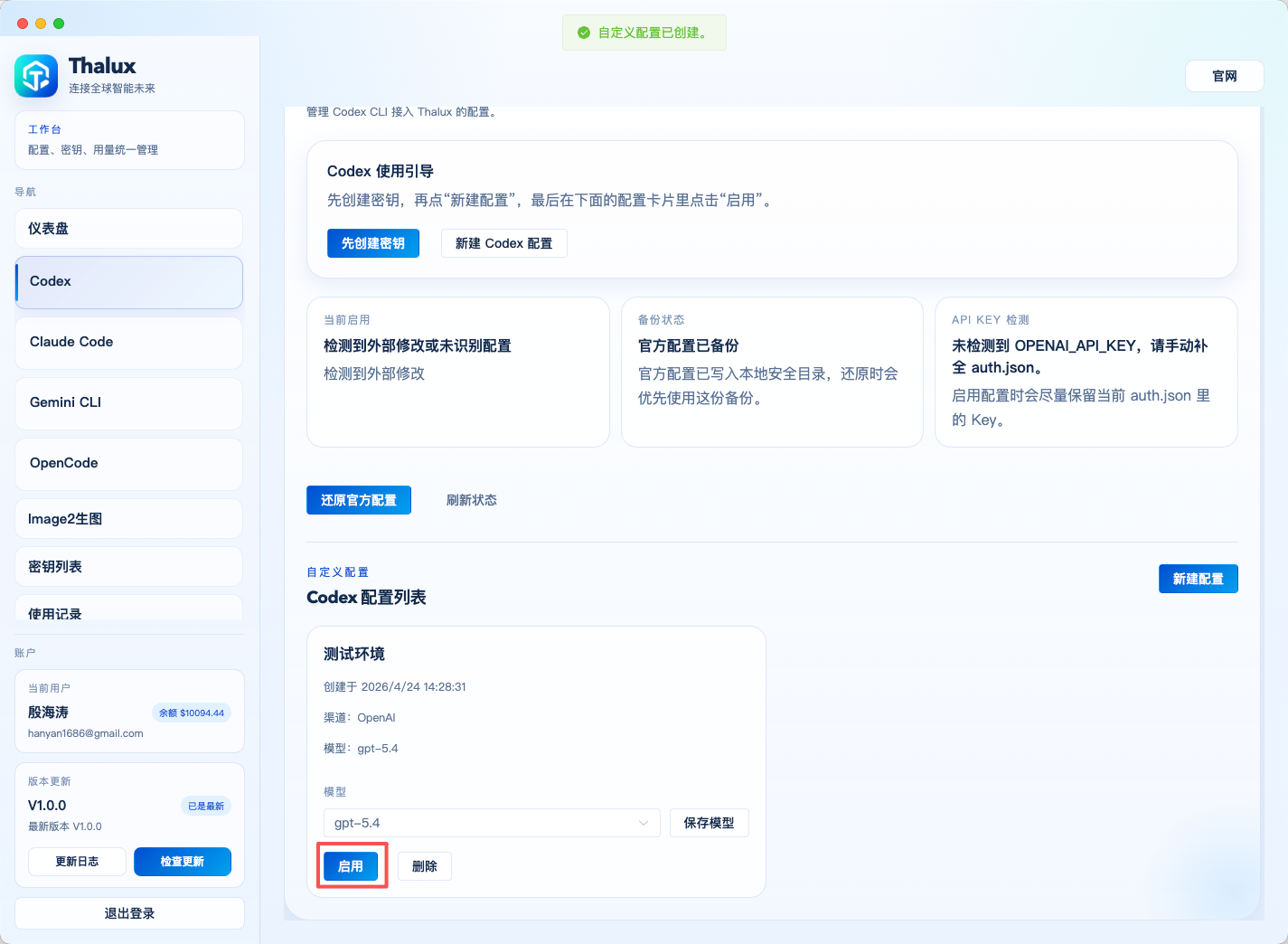The height and width of the screenshot is (944, 1288).
Task: Go to 仪表盘 in the sidebar
Action: click(x=128, y=229)
